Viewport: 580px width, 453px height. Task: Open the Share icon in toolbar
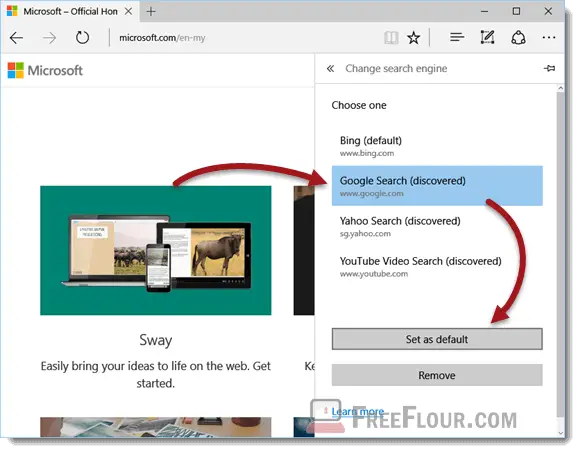point(518,37)
